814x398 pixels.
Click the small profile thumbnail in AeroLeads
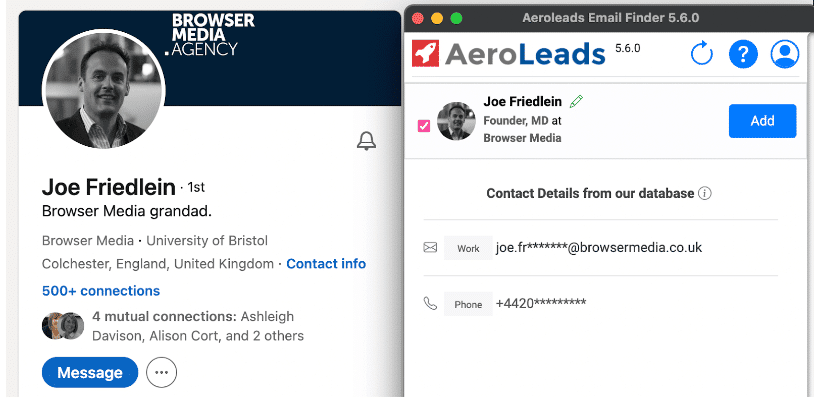456,121
